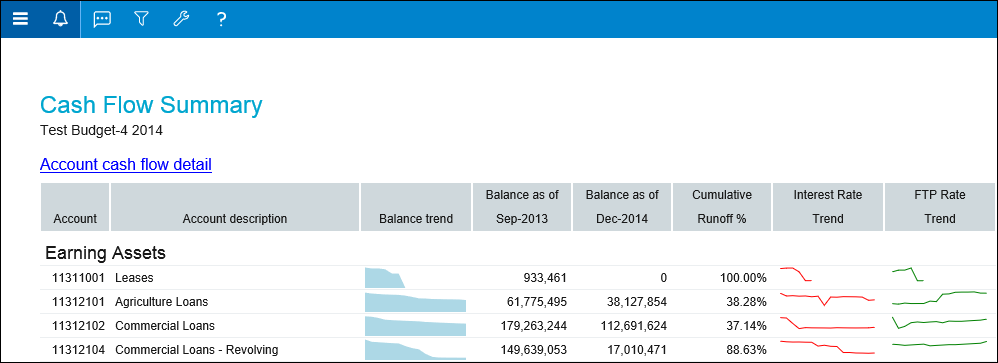The width and height of the screenshot is (998, 363).
Task: Click Commercial Loans - Revolving balance trend chart
Action: [x=416, y=350]
